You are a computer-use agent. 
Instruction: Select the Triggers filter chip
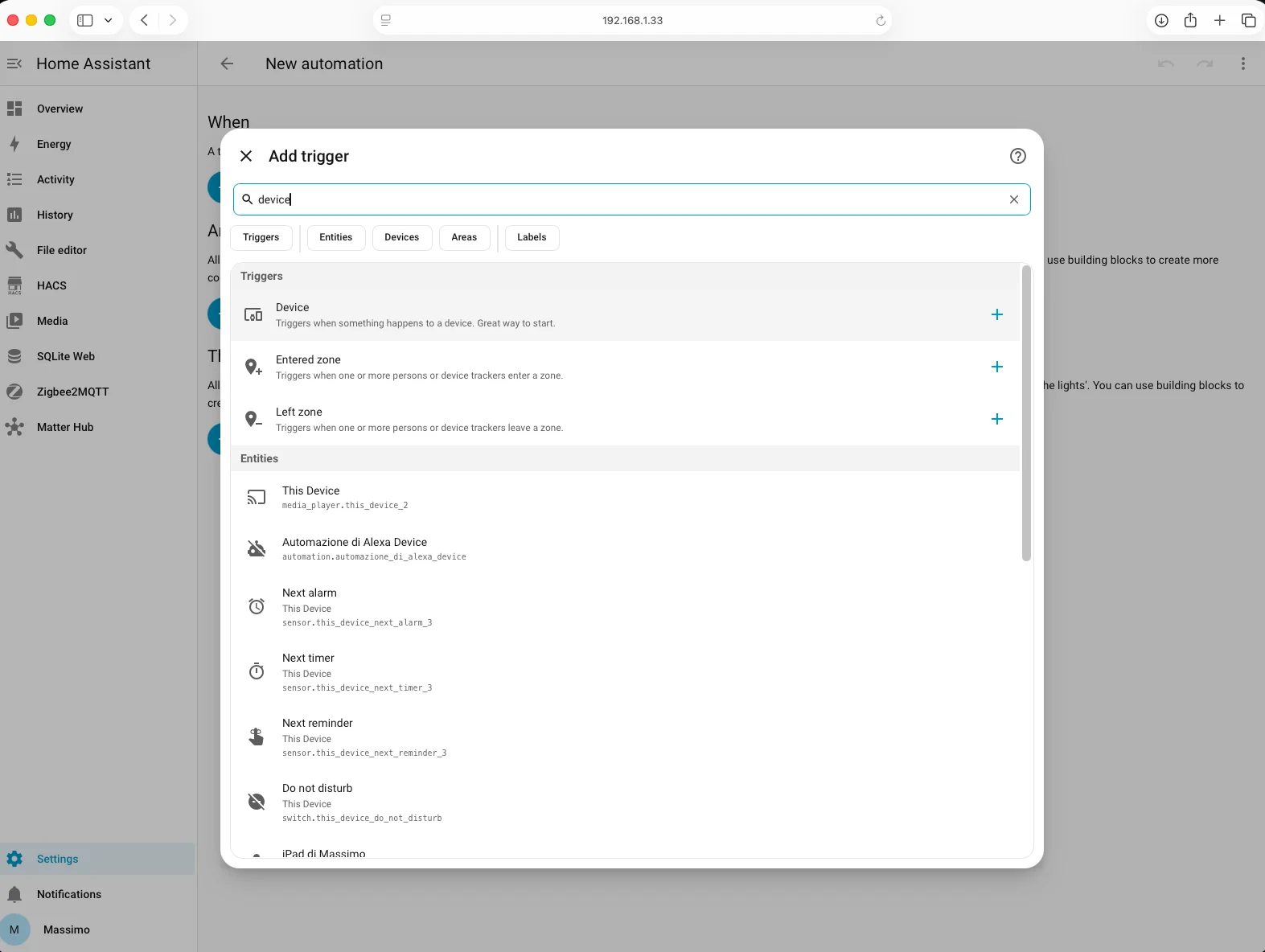(x=261, y=237)
